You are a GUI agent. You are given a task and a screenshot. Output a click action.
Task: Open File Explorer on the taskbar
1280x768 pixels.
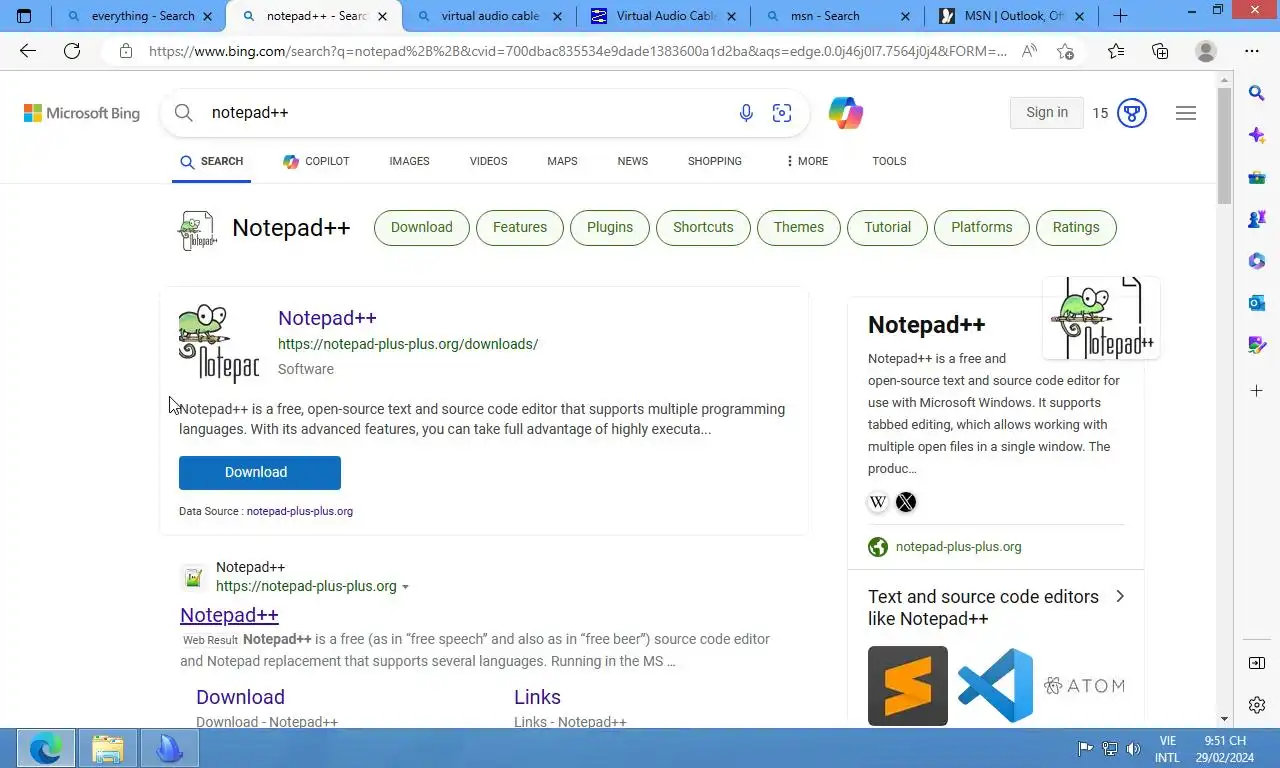tap(108, 748)
